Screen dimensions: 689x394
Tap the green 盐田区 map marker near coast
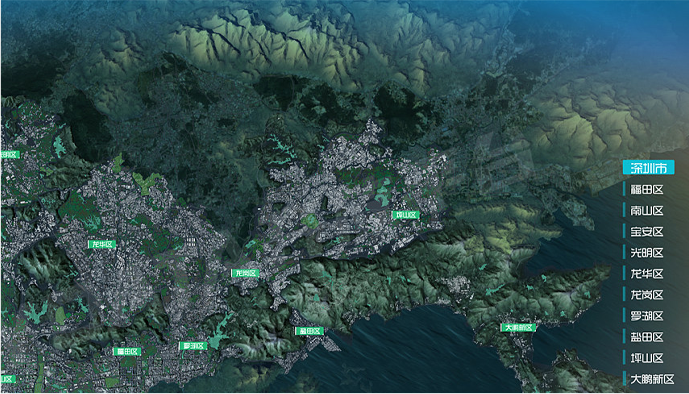click(309, 331)
